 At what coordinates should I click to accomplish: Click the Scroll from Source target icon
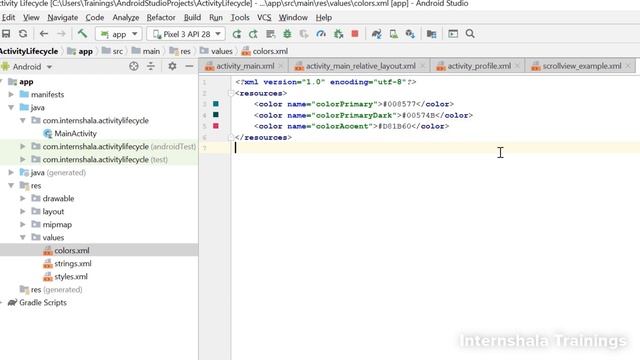pyautogui.click(x=133, y=66)
